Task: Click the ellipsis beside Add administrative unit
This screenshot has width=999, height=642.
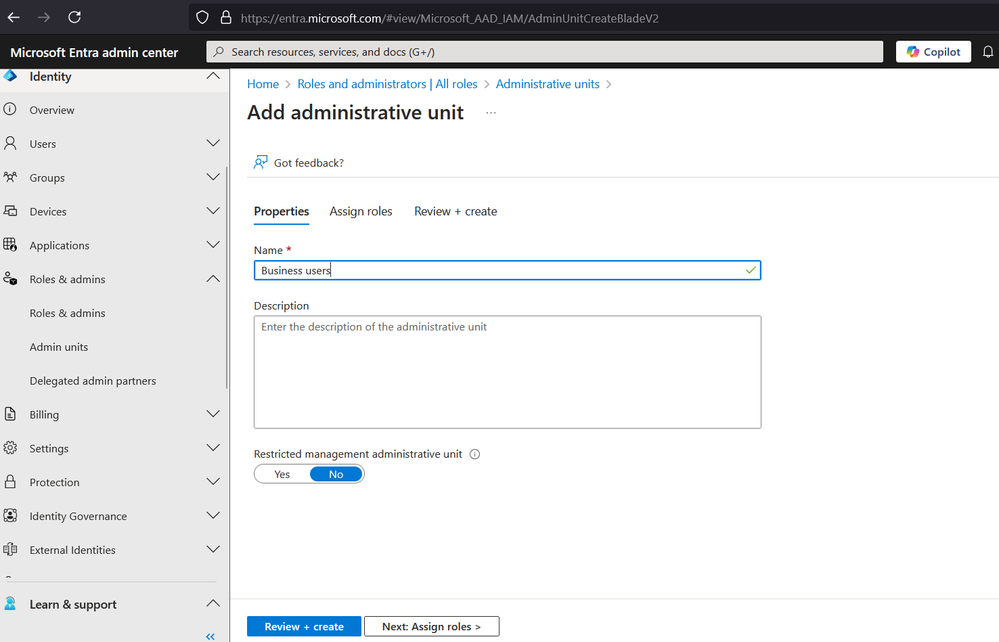Action: (x=491, y=113)
